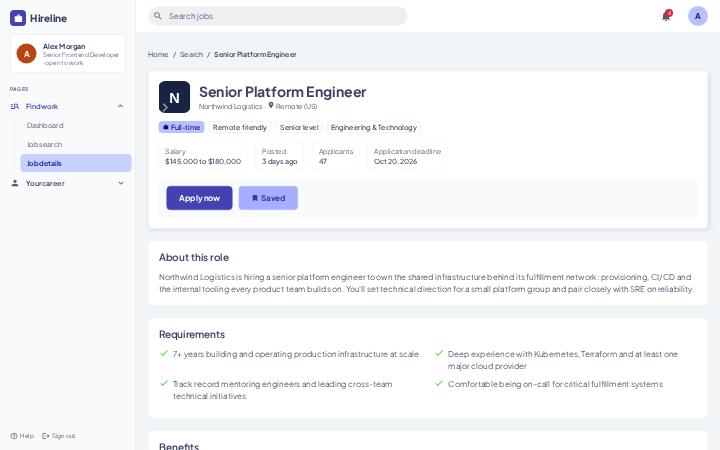Apply now for this job
Image resolution: width=720 pixels, height=450 pixels.
click(x=199, y=198)
